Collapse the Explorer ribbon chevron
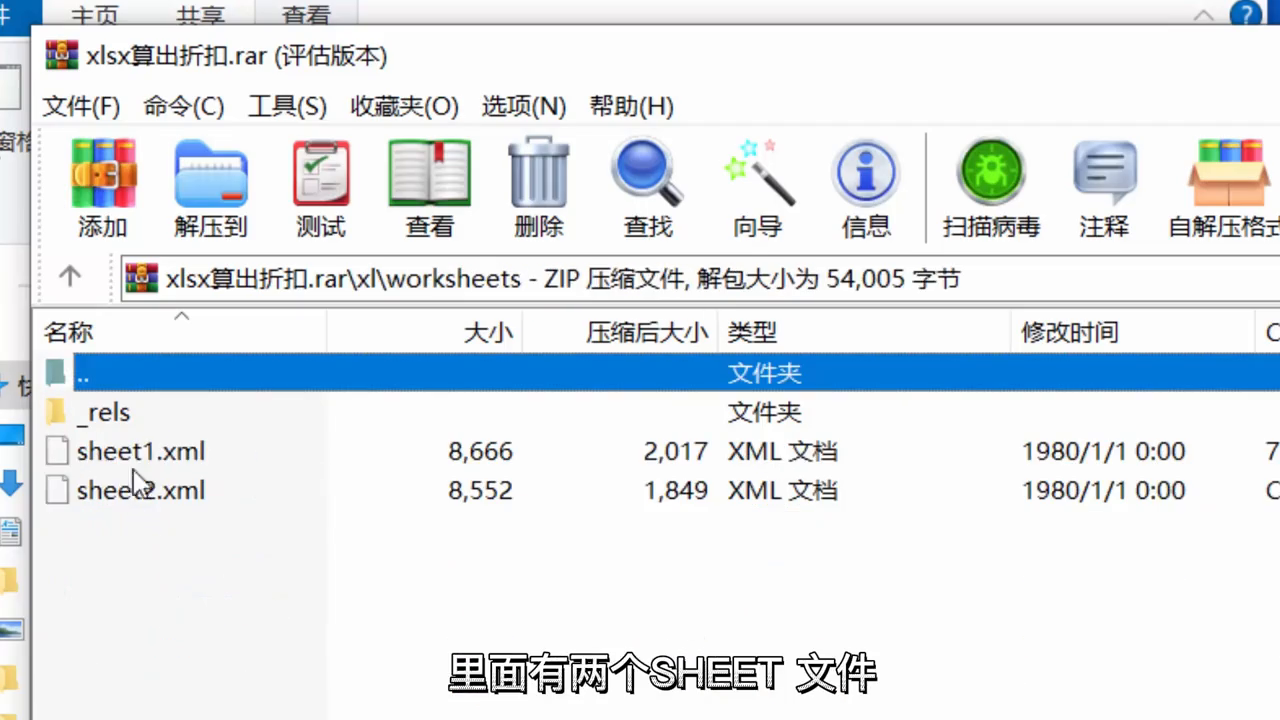Screen dimensions: 1280x720 pyautogui.click(x=1204, y=15)
